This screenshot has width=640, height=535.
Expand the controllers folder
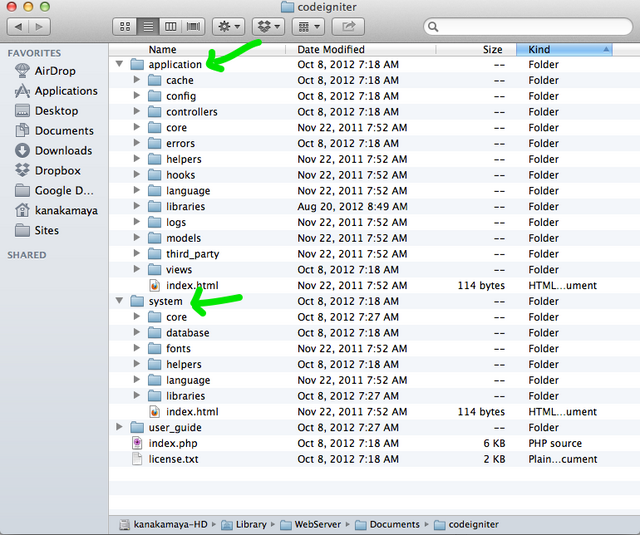click(x=137, y=111)
